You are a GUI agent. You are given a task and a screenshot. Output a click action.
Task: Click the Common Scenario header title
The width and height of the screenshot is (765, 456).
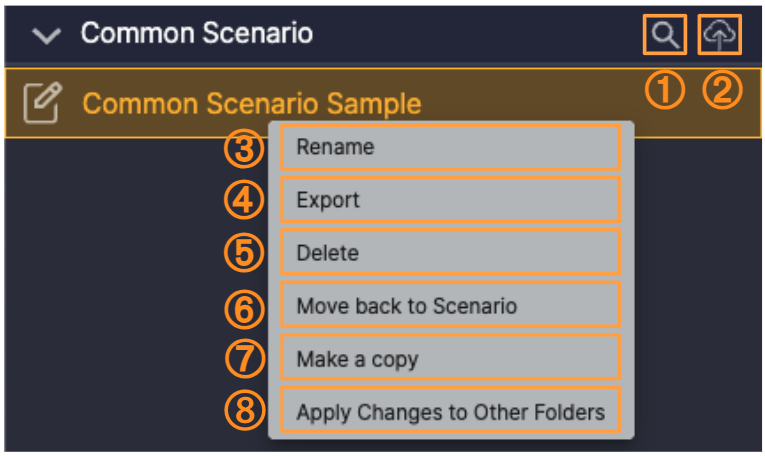[x=196, y=34]
